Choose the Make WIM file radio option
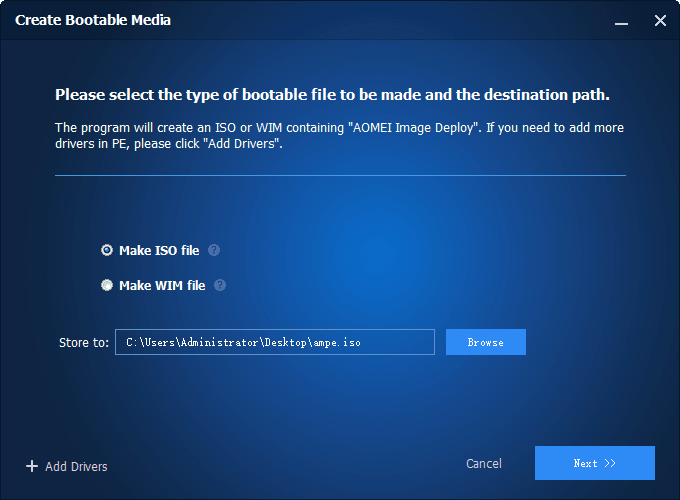 107,285
